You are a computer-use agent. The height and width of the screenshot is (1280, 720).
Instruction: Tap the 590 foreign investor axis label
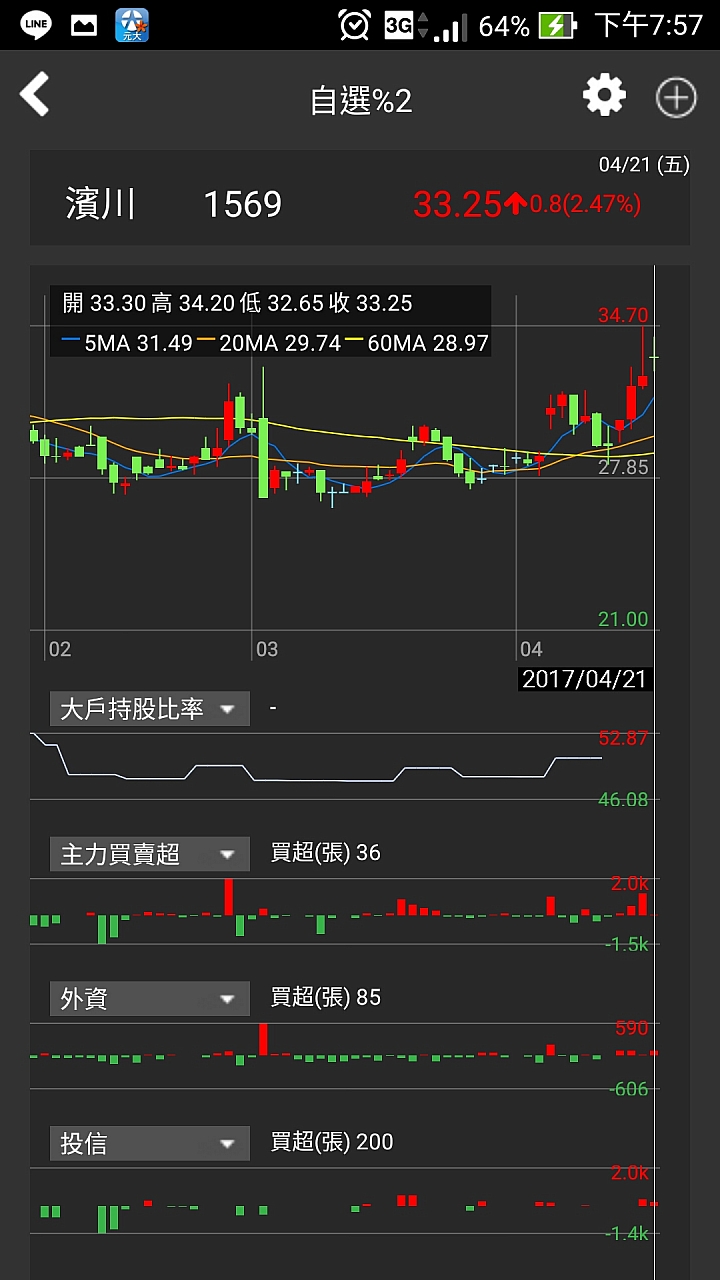(x=632, y=1027)
